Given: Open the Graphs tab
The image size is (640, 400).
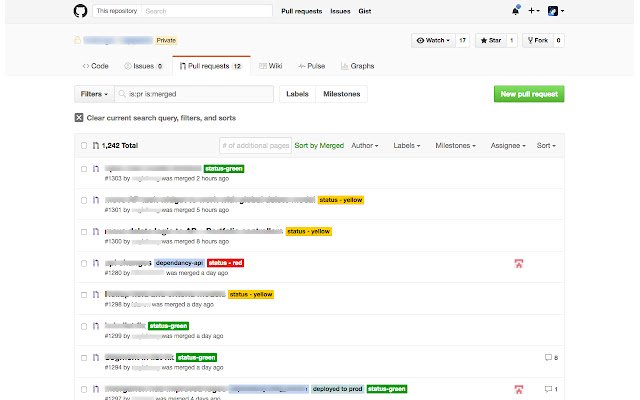Looking at the screenshot, I should point(358,66).
